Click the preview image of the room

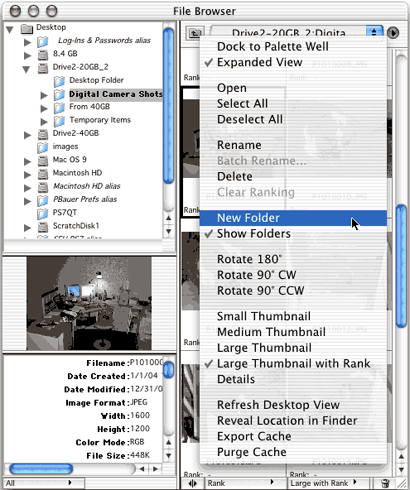[x=89, y=303]
